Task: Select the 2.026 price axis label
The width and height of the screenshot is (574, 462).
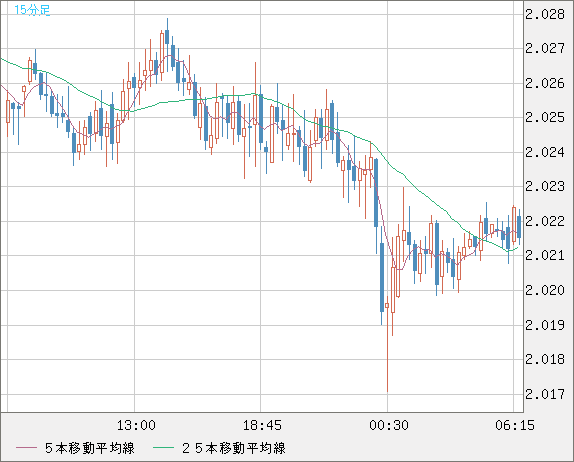Action: (x=545, y=83)
